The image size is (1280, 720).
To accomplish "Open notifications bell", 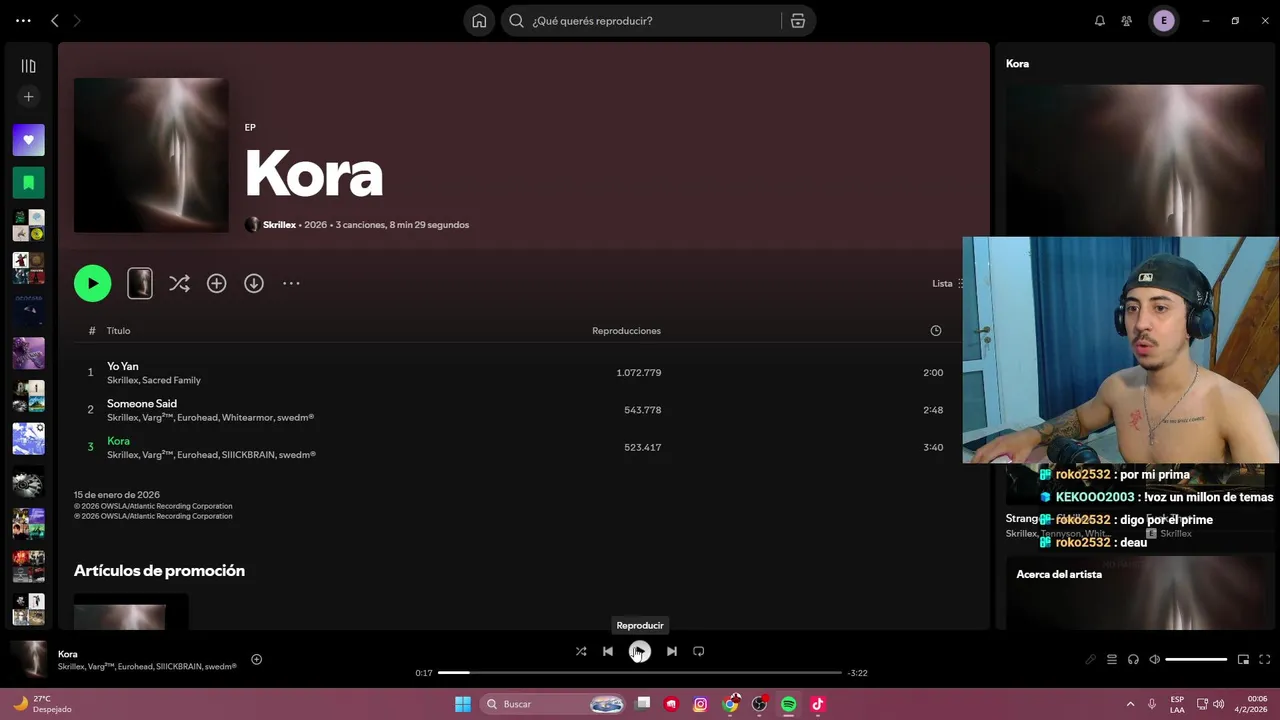I will [x=1100, y=20].
